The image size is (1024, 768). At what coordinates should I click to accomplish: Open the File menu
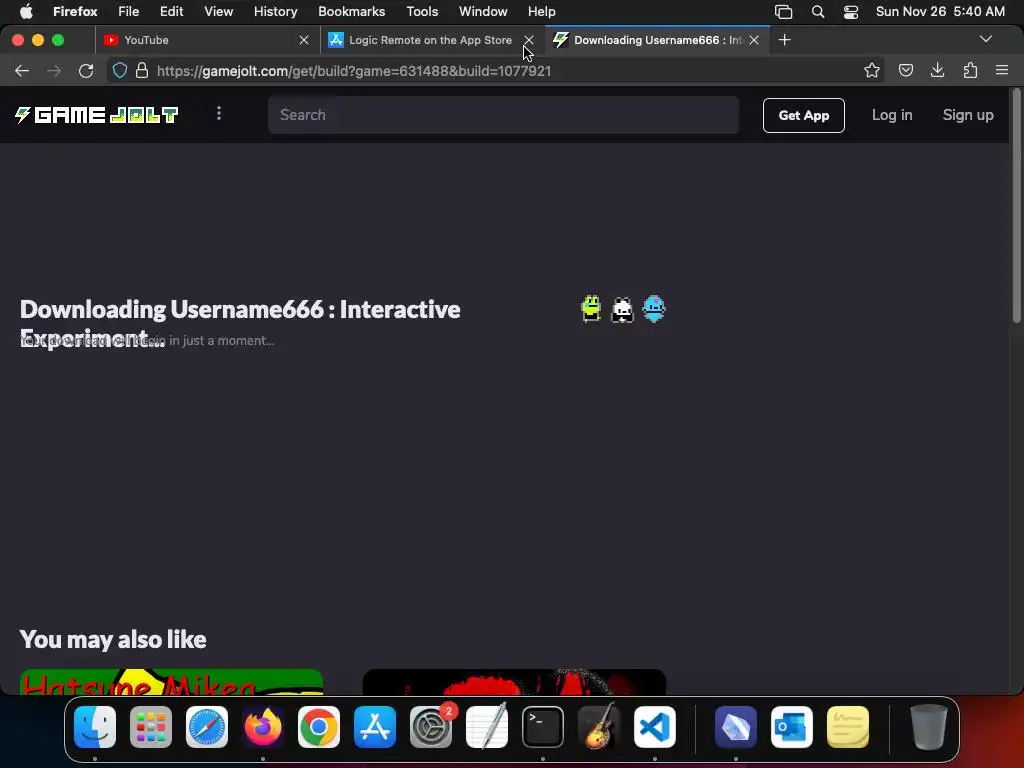[128, 11]
